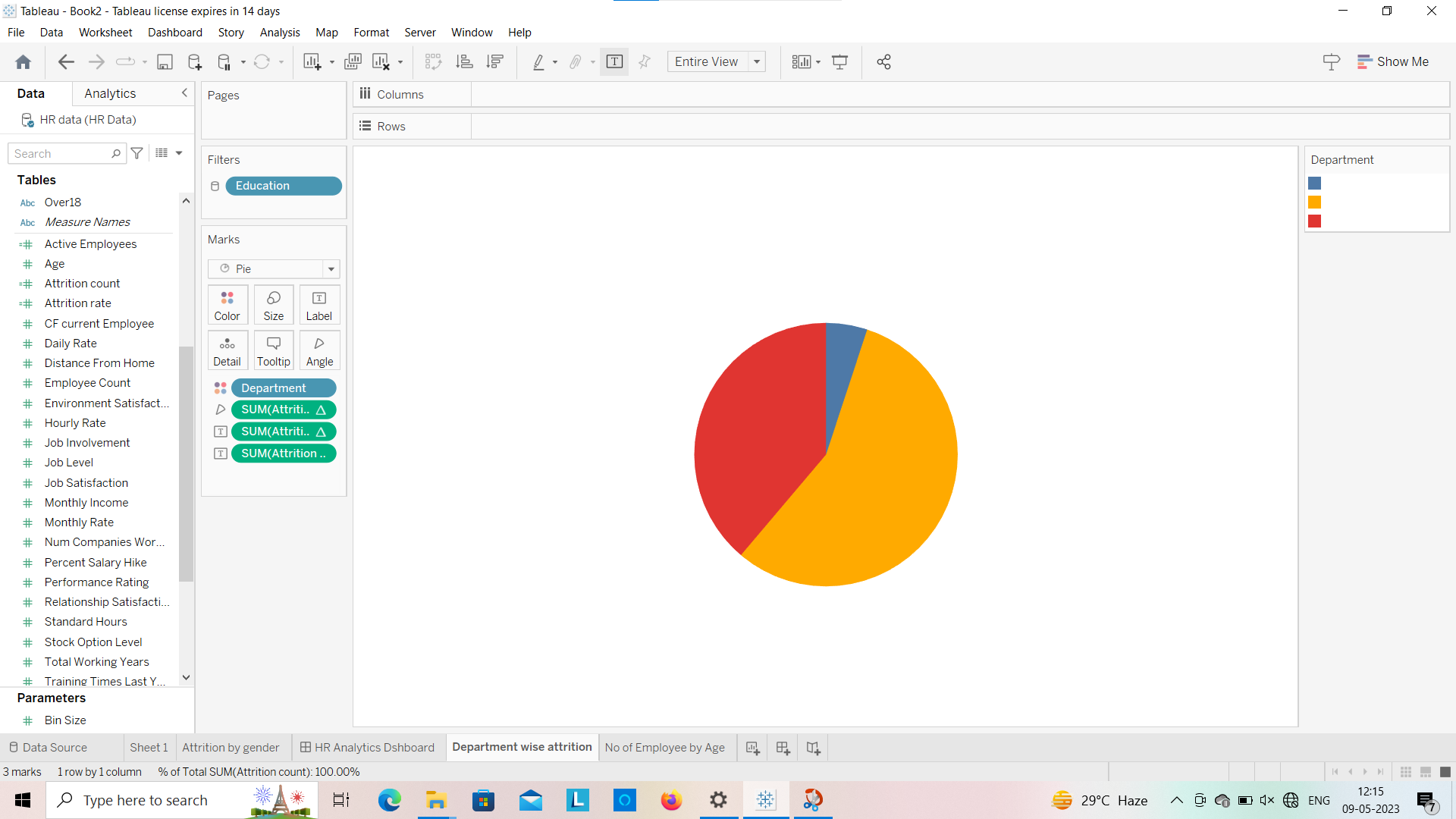The width and height of the screenshot is (1456, 819).
Task: Expand the clear sheet dropdown arrow
Action: [400, 62]
